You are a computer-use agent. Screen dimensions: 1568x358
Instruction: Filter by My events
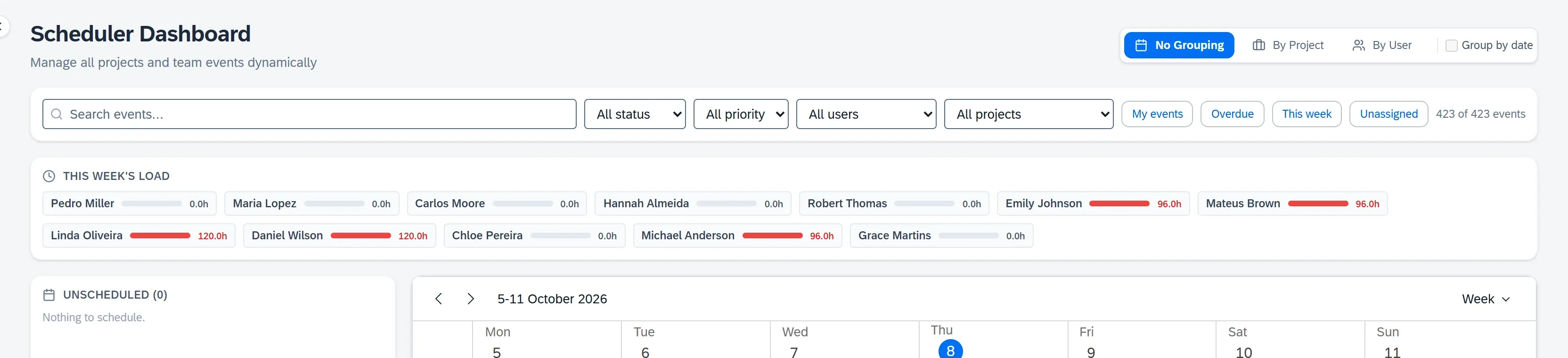pos(1157,114)
